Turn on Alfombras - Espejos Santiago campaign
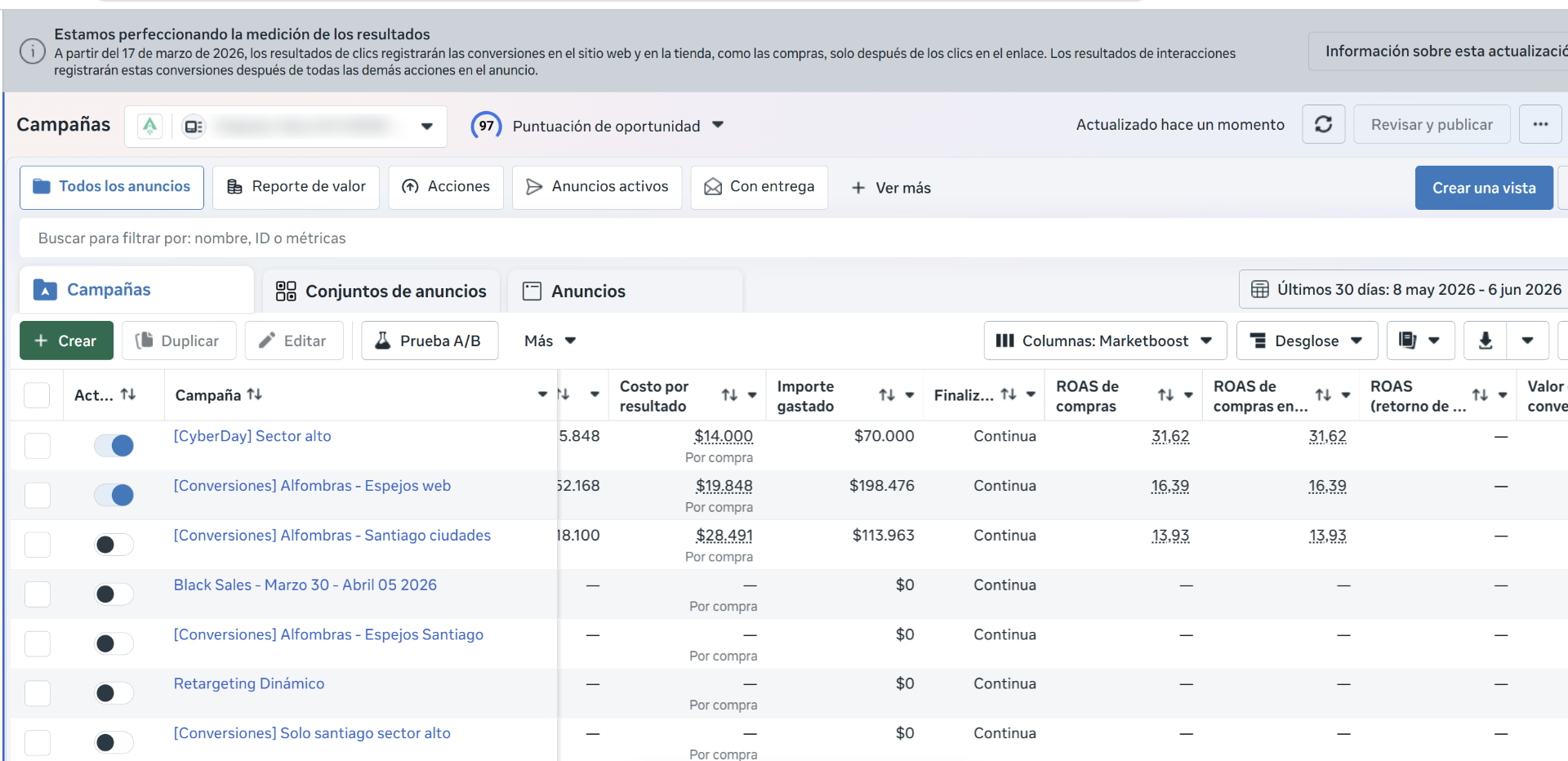This screenshot has height=761, width=1568. pos(114,643)
